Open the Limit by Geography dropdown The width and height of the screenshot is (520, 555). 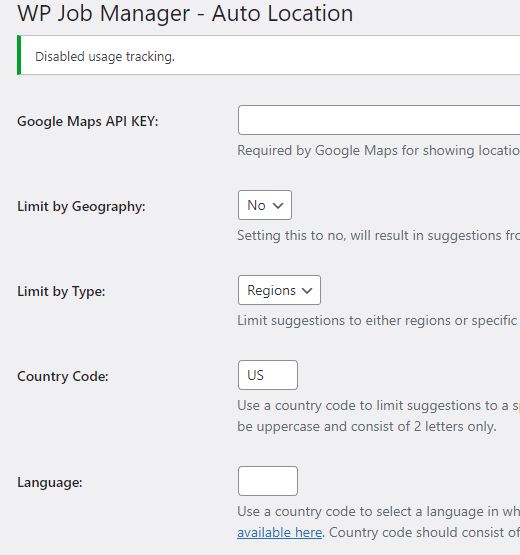coord(265,205)
